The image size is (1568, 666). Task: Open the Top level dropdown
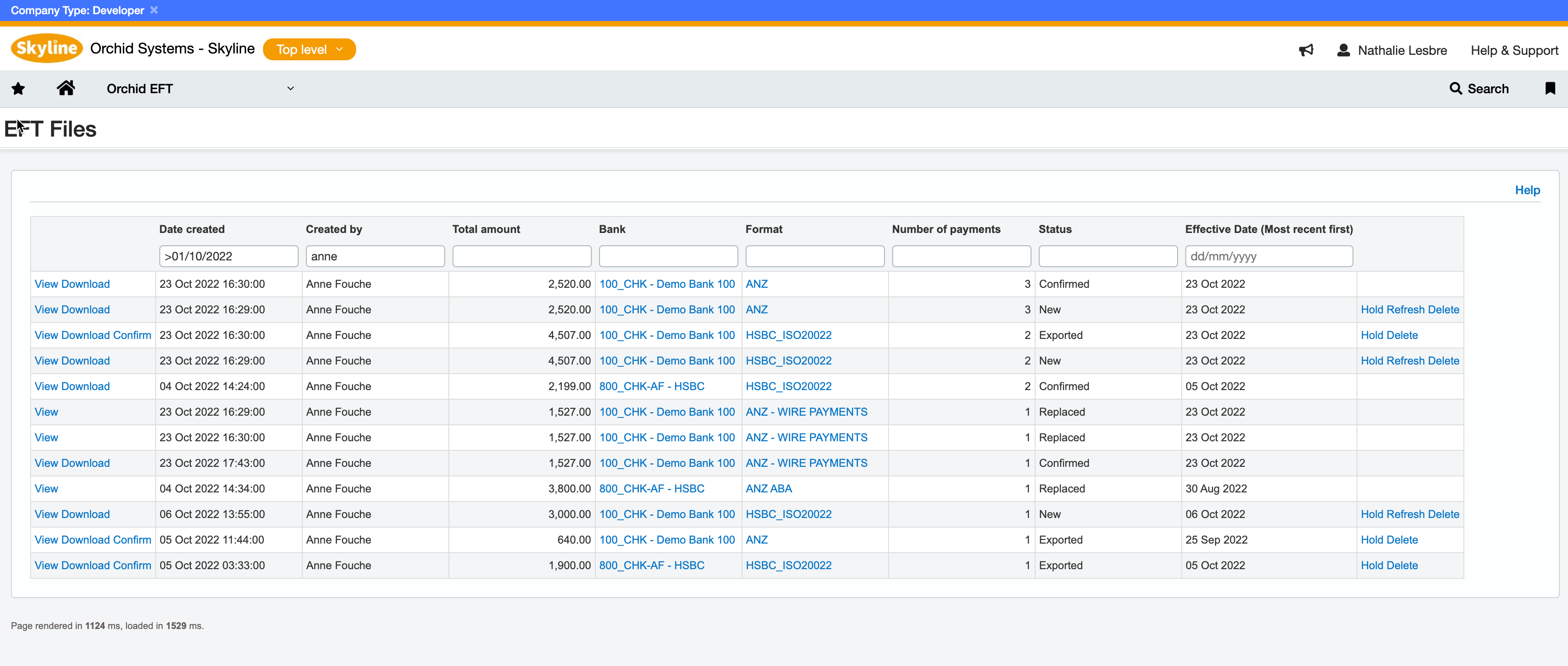pos(309,49)
